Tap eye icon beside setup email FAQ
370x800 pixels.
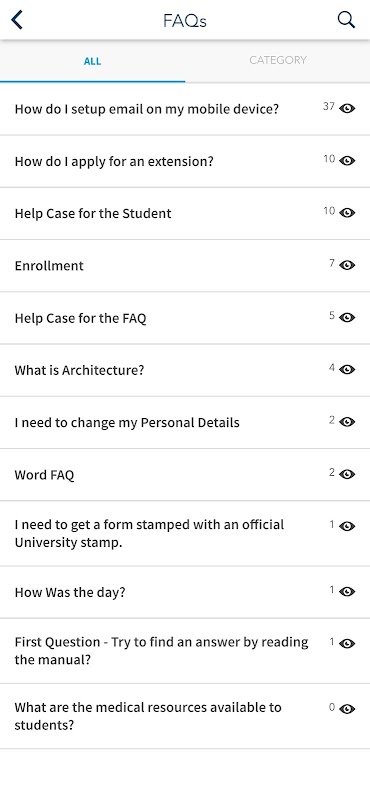[x=347, y=108]
